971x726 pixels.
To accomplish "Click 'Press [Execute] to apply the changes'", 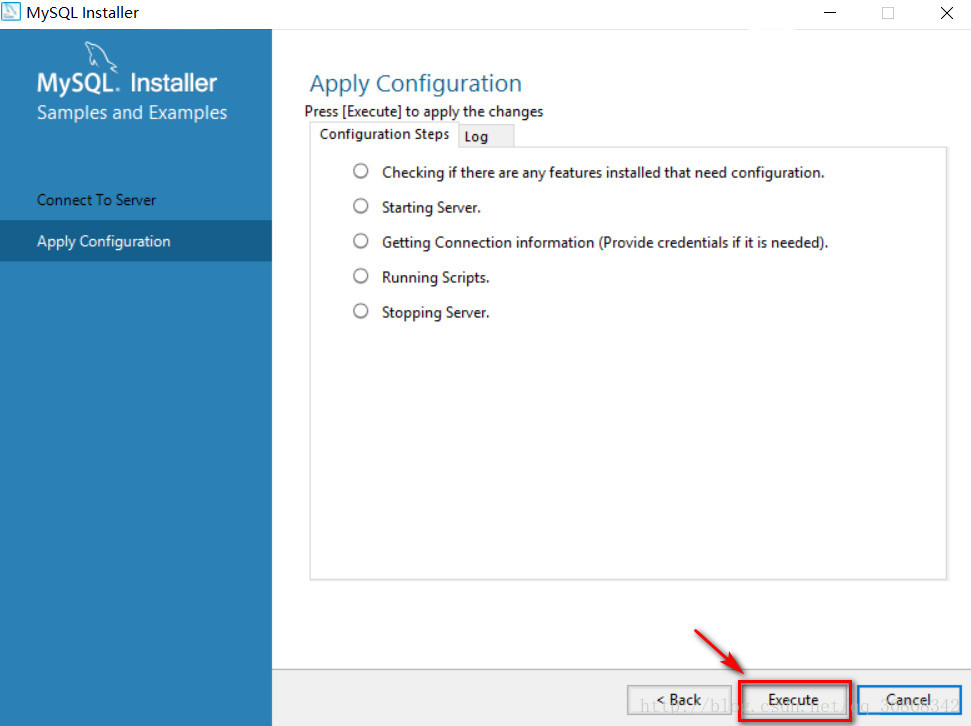I will click(x=424, y=112).
